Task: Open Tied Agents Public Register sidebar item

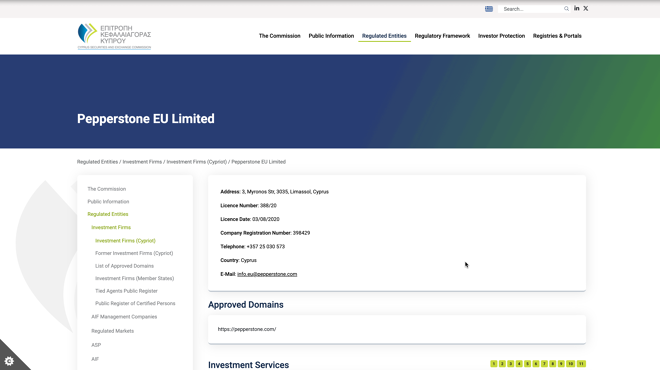Action: 126,291
